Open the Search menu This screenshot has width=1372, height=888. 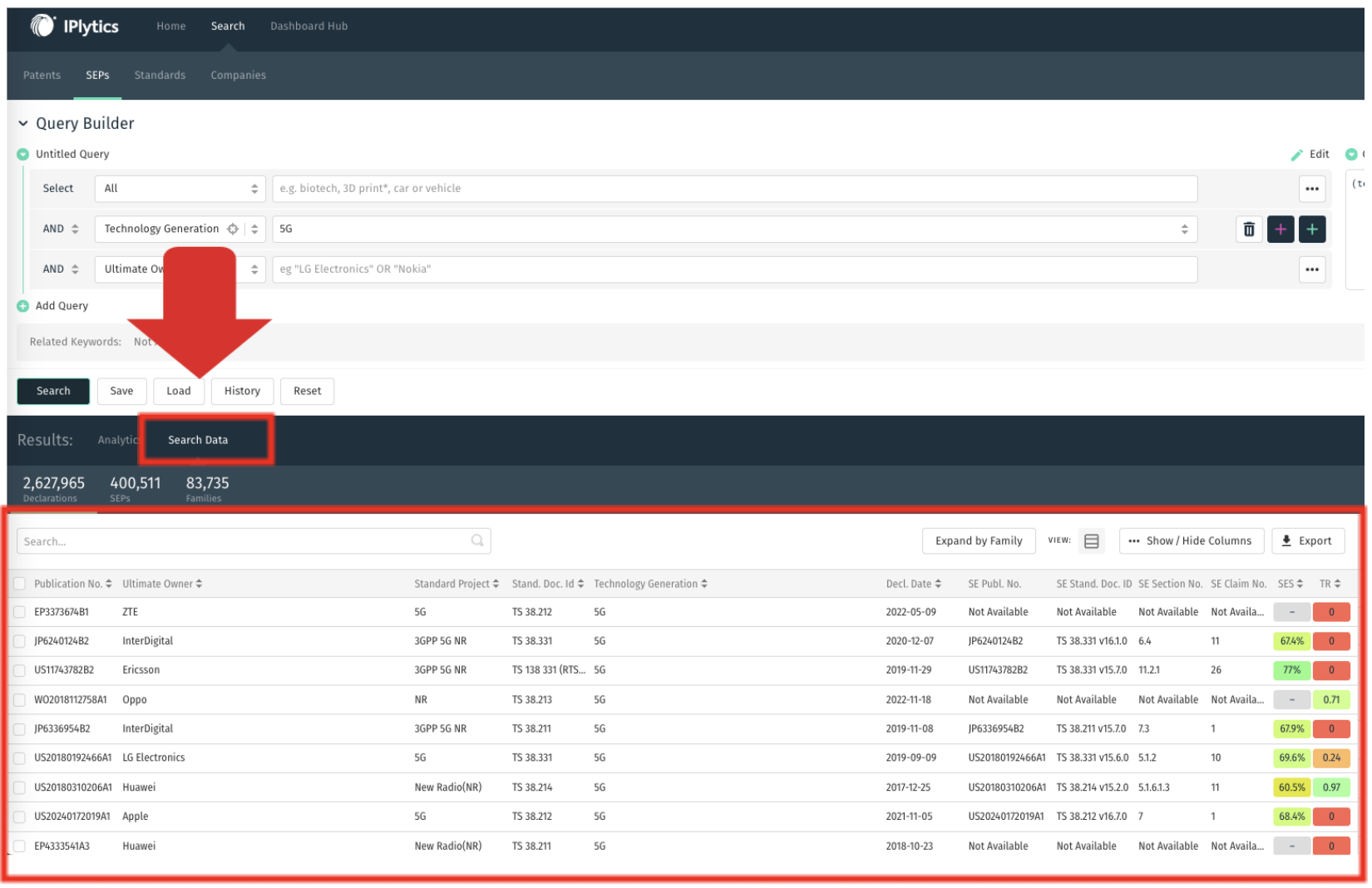coord(228,27)
